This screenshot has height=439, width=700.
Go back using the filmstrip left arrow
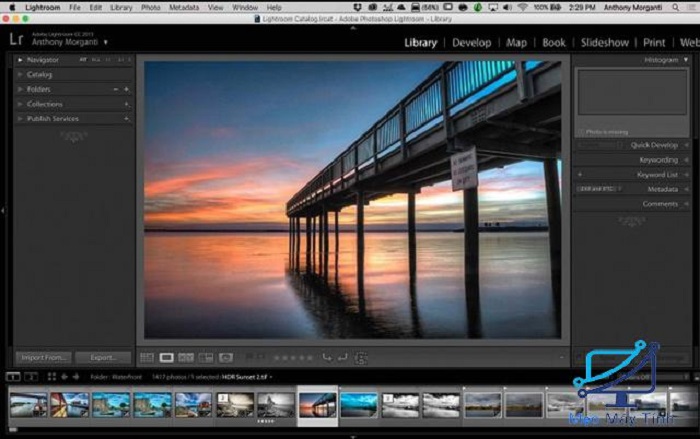click(64, 377)
